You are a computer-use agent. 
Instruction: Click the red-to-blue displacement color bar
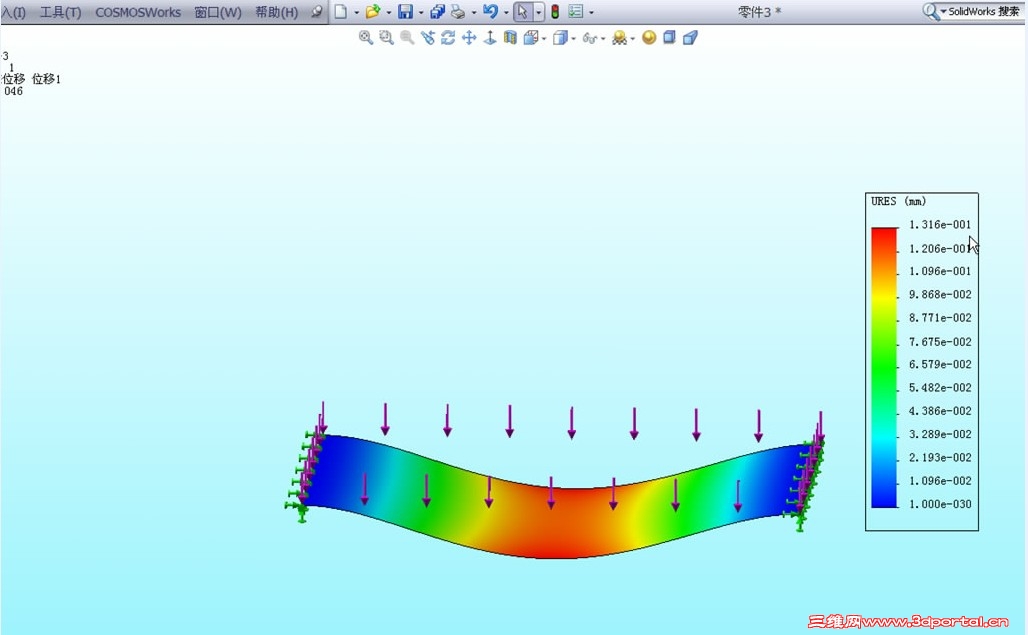(x=884, y=368)
